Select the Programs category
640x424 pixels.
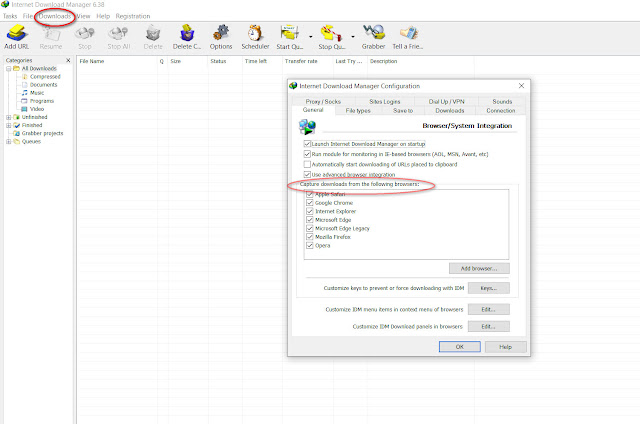coord(42,101)
